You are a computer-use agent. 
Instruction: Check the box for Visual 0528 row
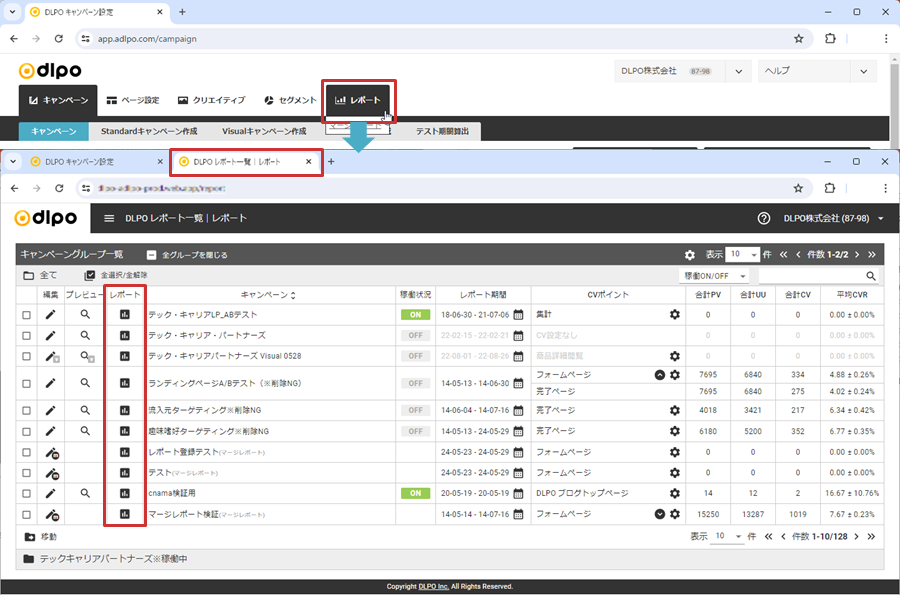(26, 356)
